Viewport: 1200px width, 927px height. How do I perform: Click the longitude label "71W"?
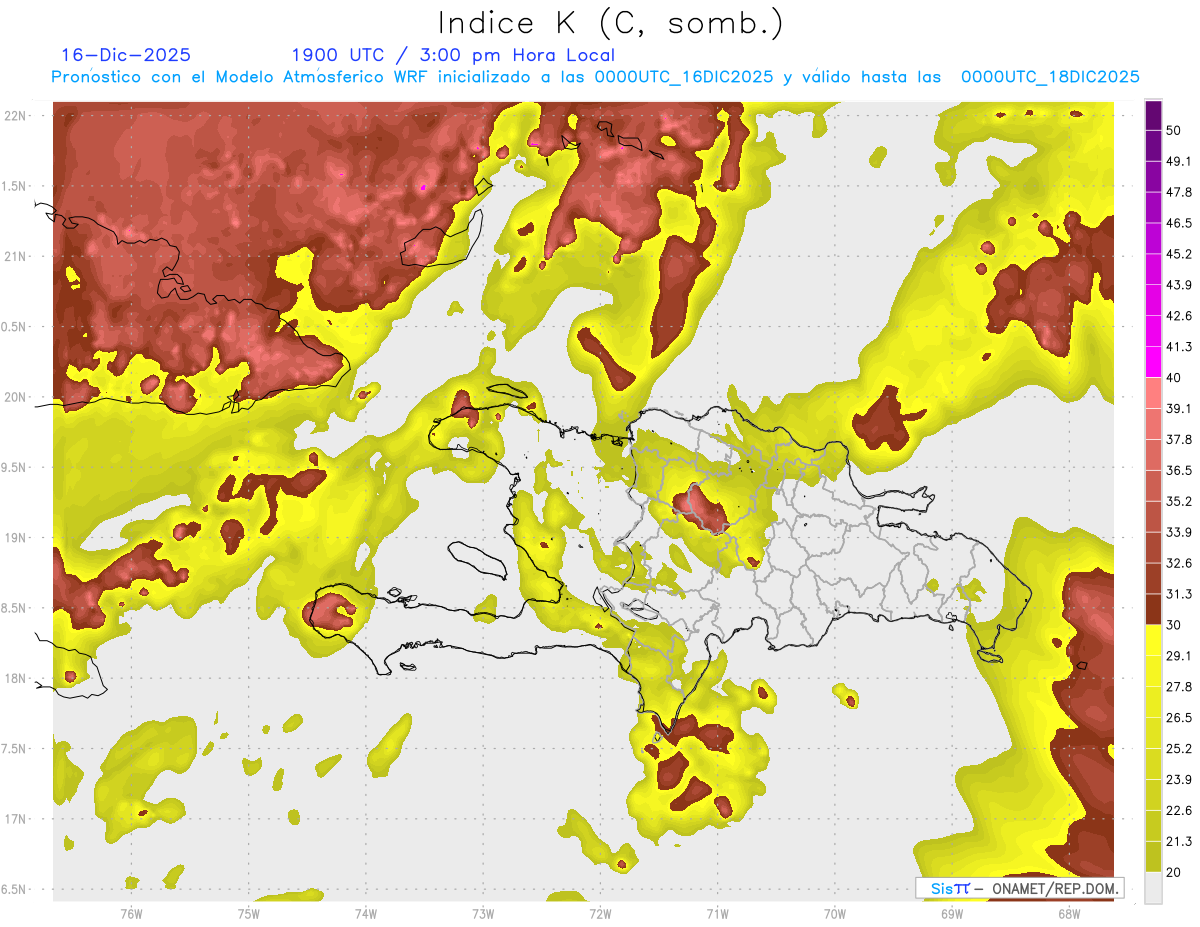tap(717, 914)
